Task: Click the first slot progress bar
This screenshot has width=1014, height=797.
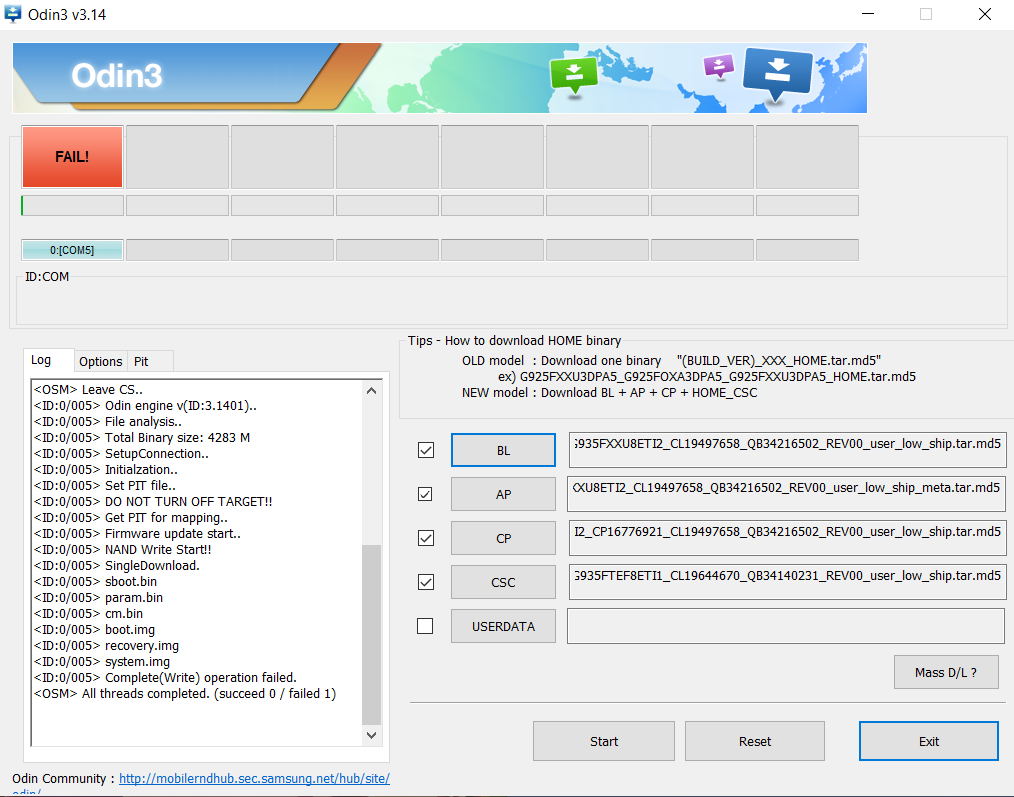Action: click(x=72, y=206)
